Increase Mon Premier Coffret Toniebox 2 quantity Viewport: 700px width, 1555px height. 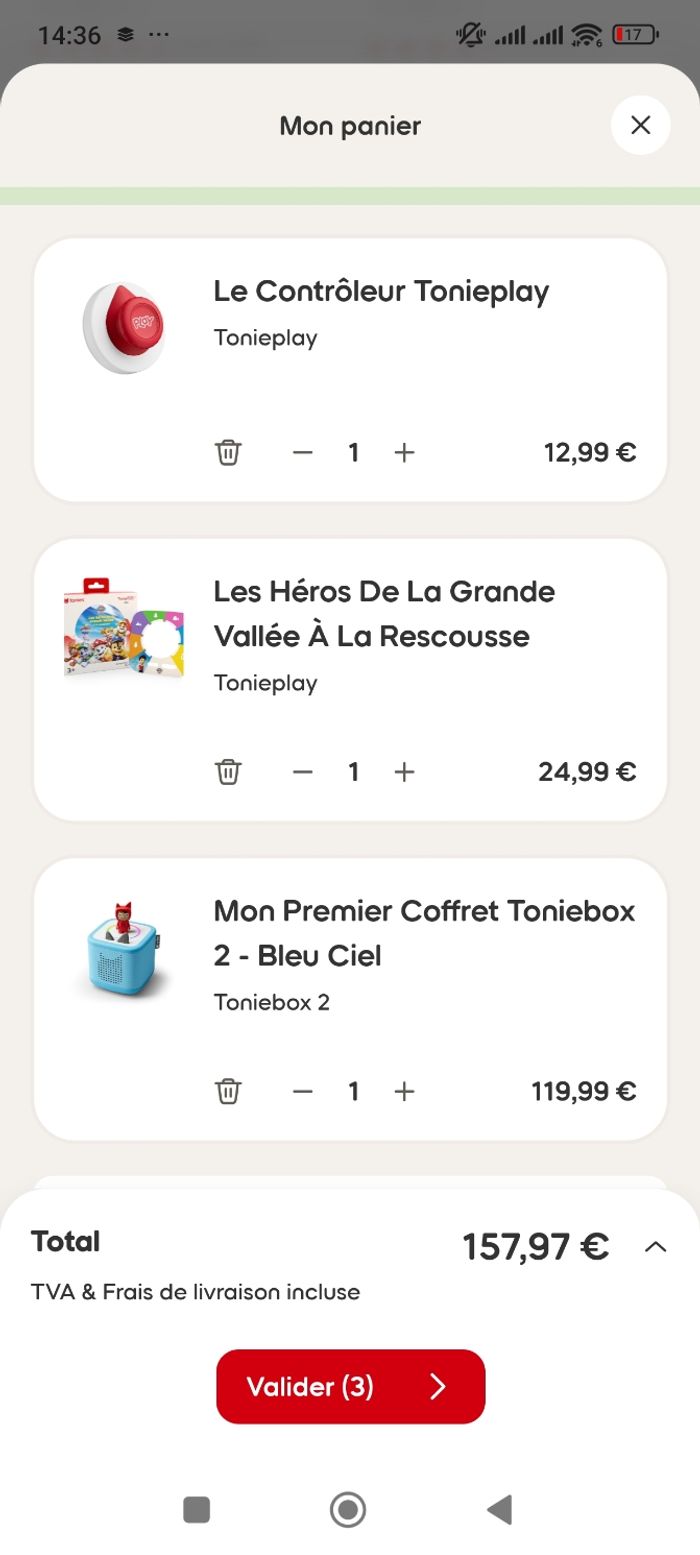coord(404,1091)
